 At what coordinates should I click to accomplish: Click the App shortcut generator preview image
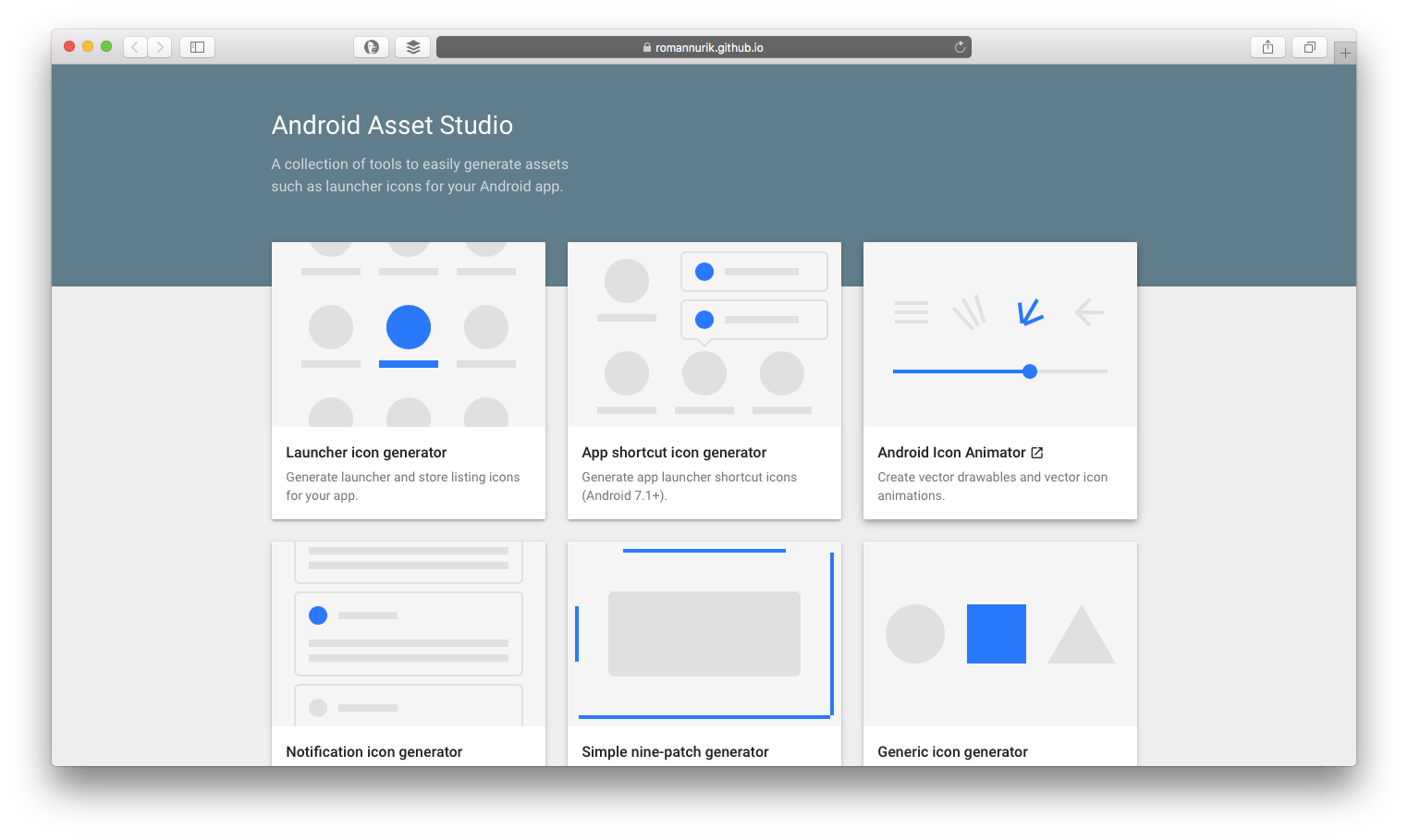click(704, 335)
